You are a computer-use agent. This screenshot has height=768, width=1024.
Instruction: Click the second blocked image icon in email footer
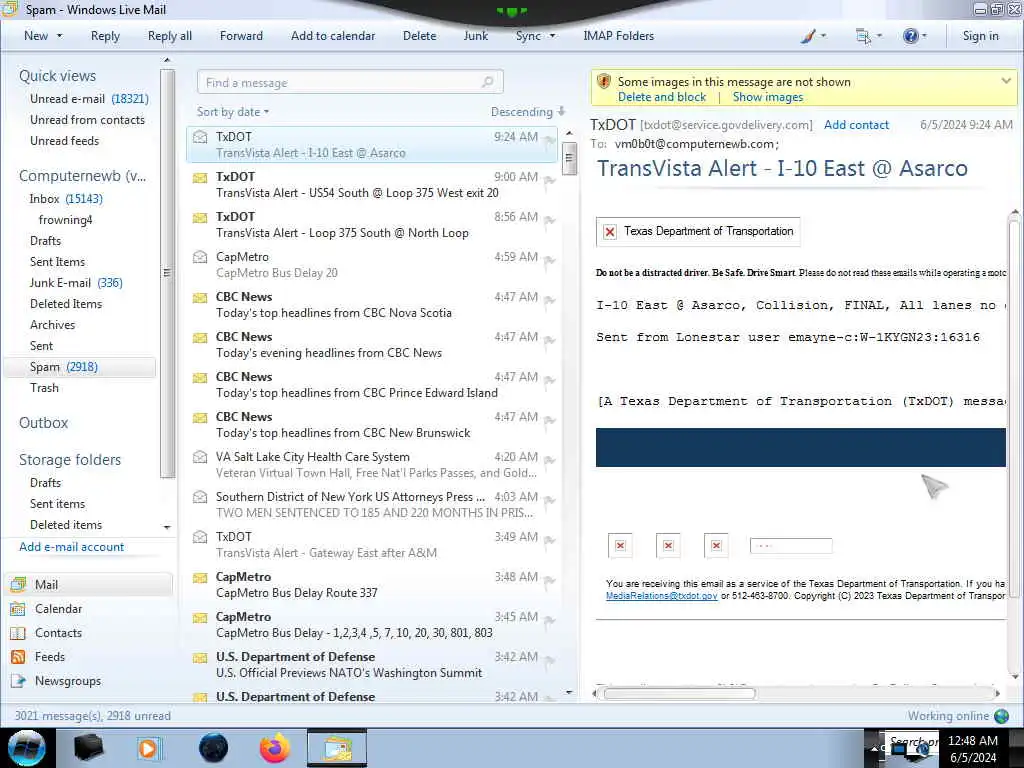pyautogui.click(x=668, y=545)
